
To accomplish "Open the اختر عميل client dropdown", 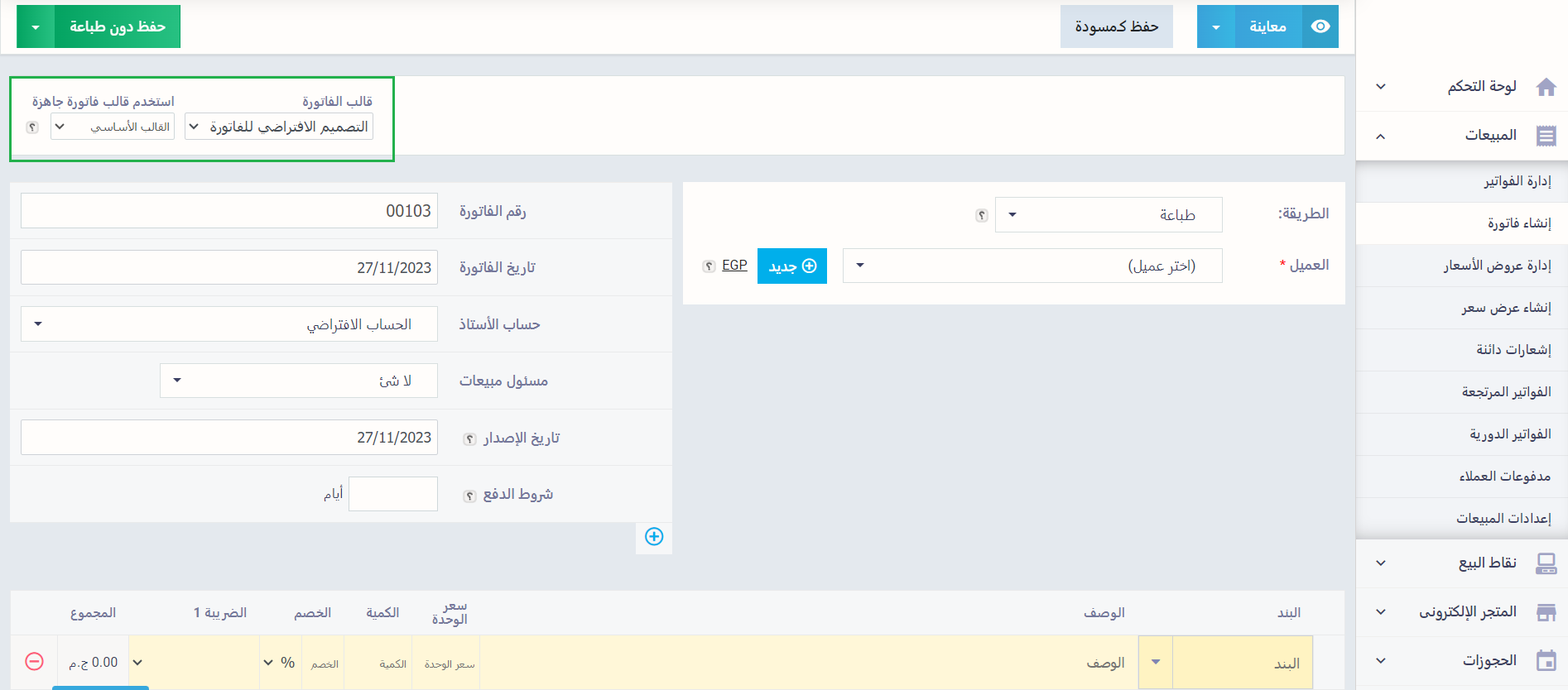I will 1032,266.
